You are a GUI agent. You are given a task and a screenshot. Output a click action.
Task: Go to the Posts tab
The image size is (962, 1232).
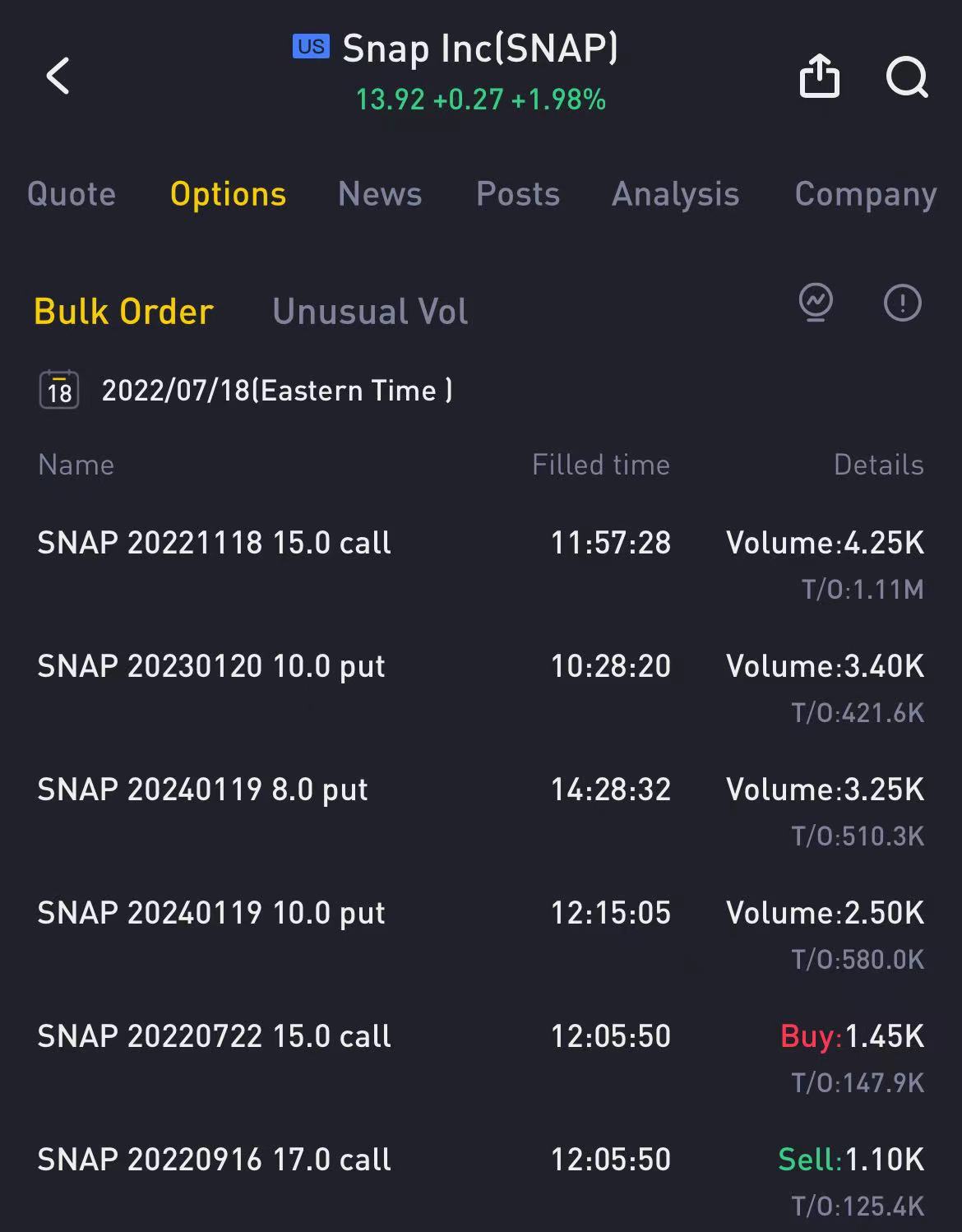[518, 194]
